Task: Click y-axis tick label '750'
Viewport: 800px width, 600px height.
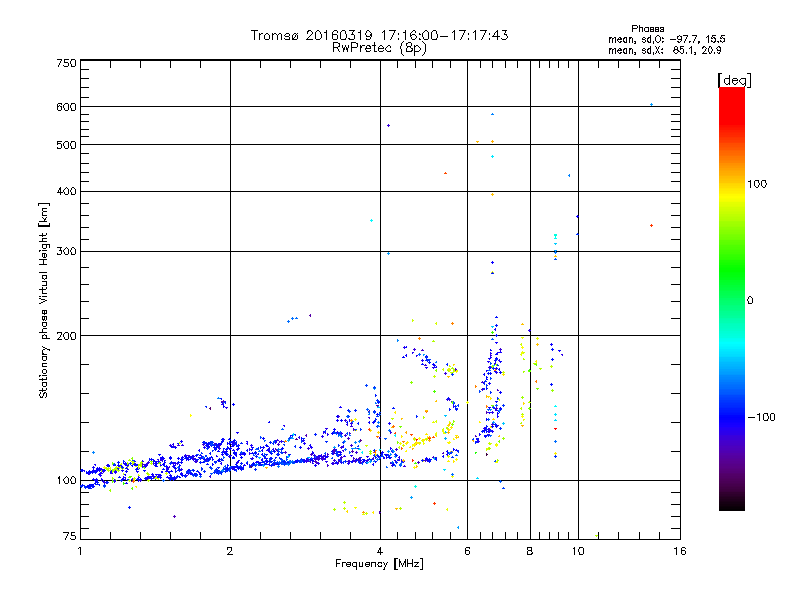Action: click(x=66, y=63)
